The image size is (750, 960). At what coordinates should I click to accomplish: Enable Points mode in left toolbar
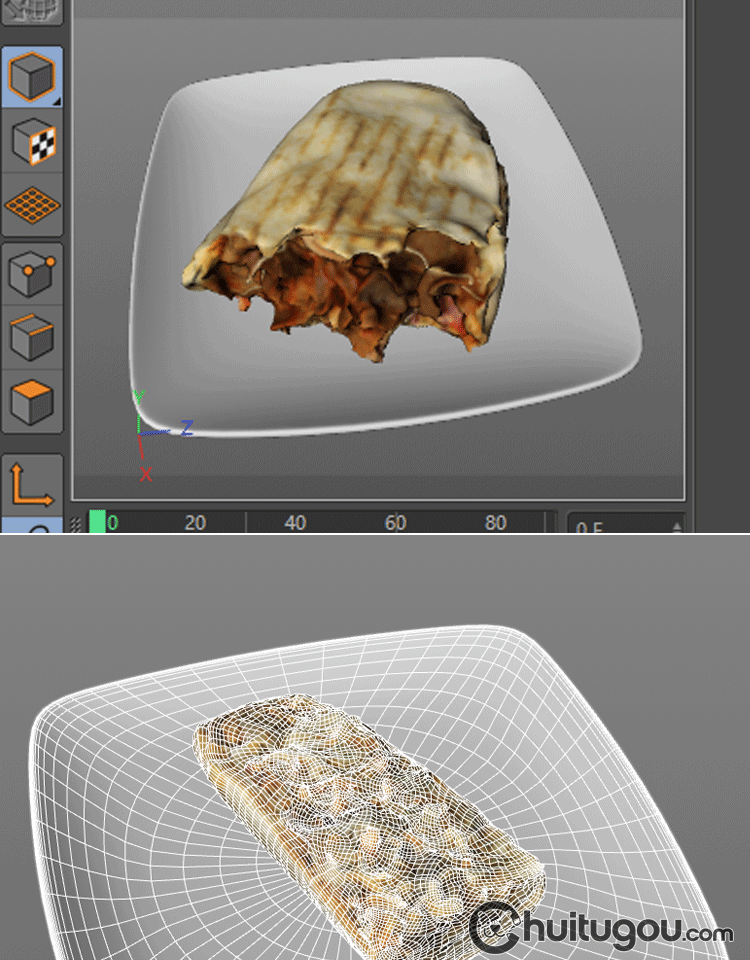(32, 274)
